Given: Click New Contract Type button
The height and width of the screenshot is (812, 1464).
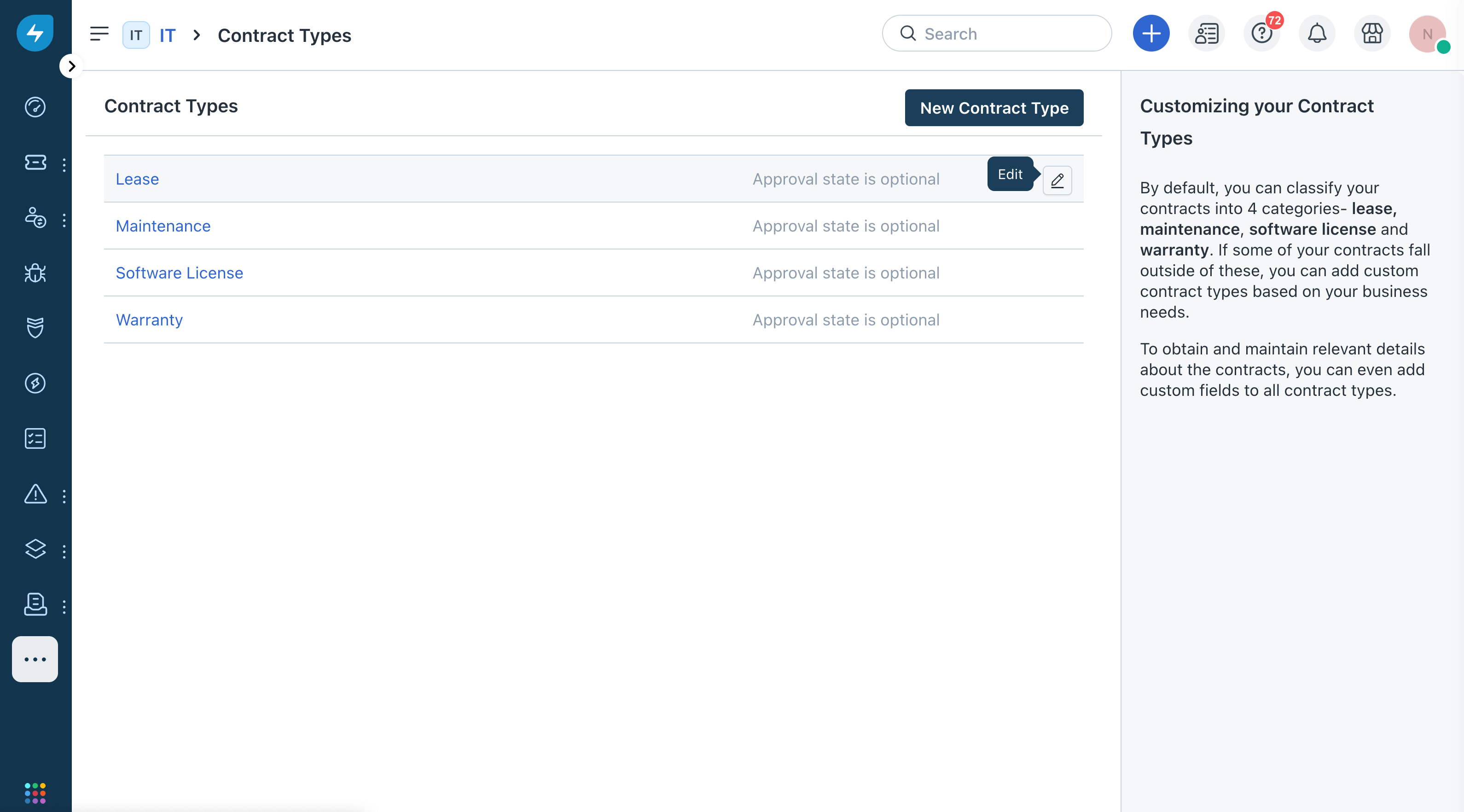Looking at the screenshot, I should click(x=994, y=108).
